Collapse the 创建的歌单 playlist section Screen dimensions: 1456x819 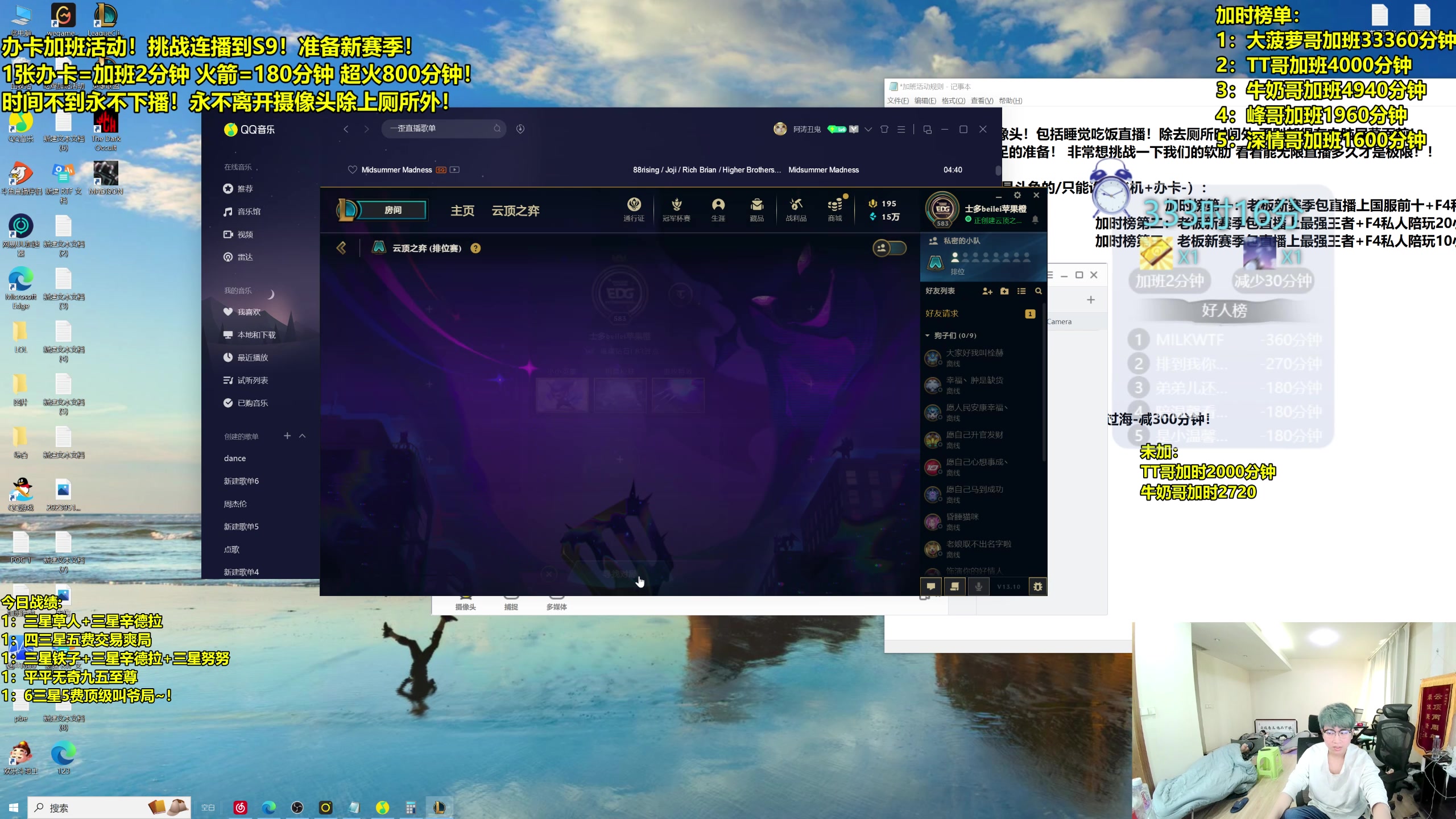click(x=303, y=436)
